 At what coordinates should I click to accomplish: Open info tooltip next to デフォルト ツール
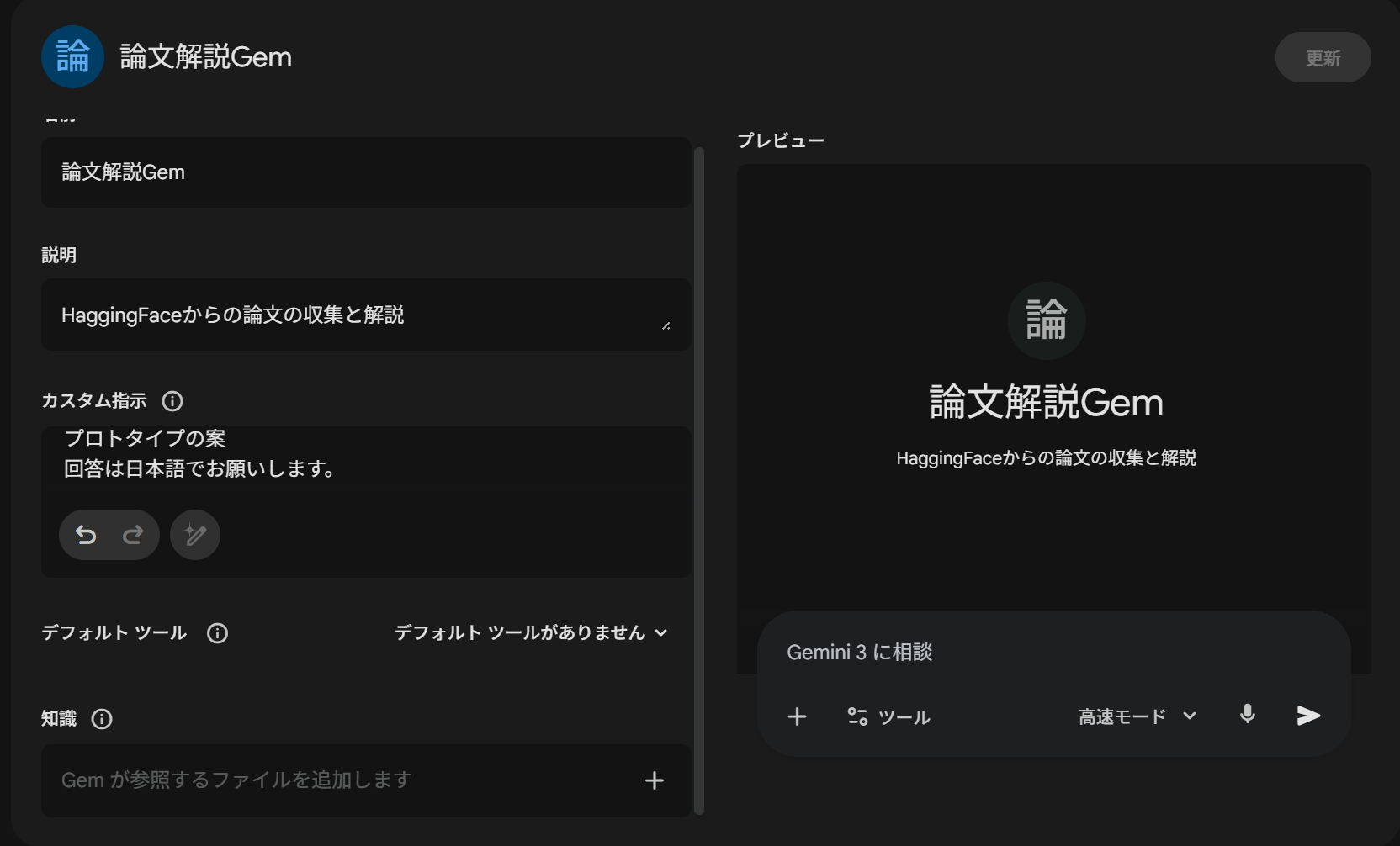[217, 633]
